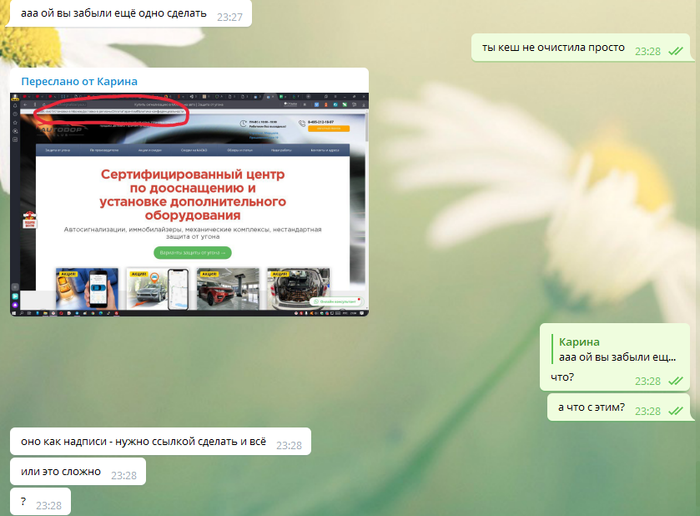
Task: Click "Сертифицированный центр" heading in the screenshot
Action: click(x=192, y=174)
